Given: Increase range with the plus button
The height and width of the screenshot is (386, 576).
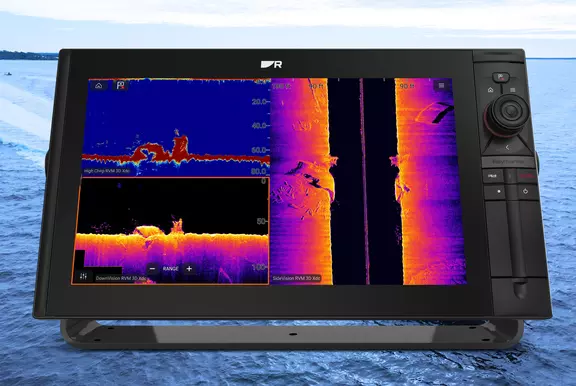Looking at the screenshot, I should pos(189,269).
